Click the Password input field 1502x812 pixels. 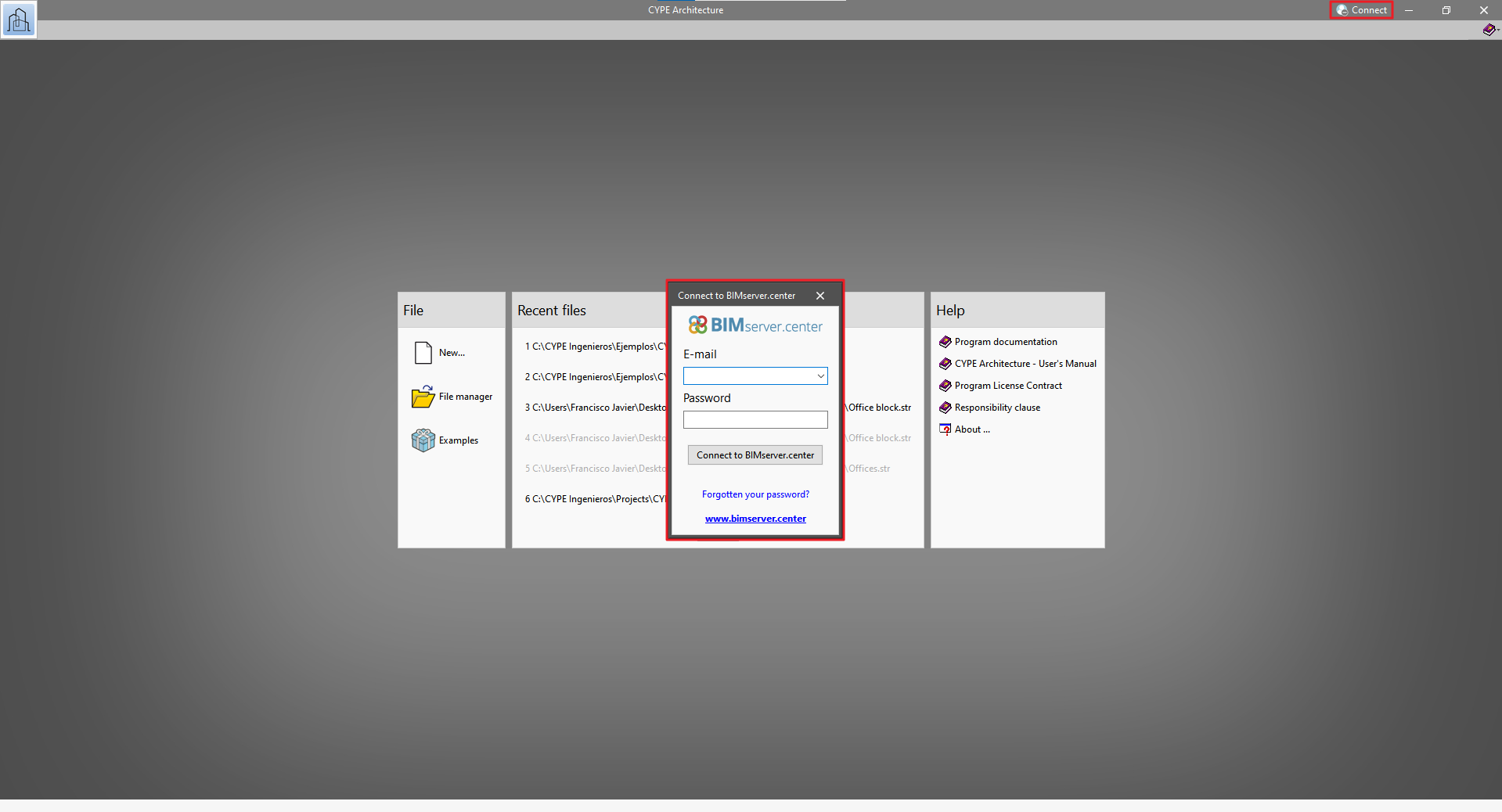(x=755, y=420)
